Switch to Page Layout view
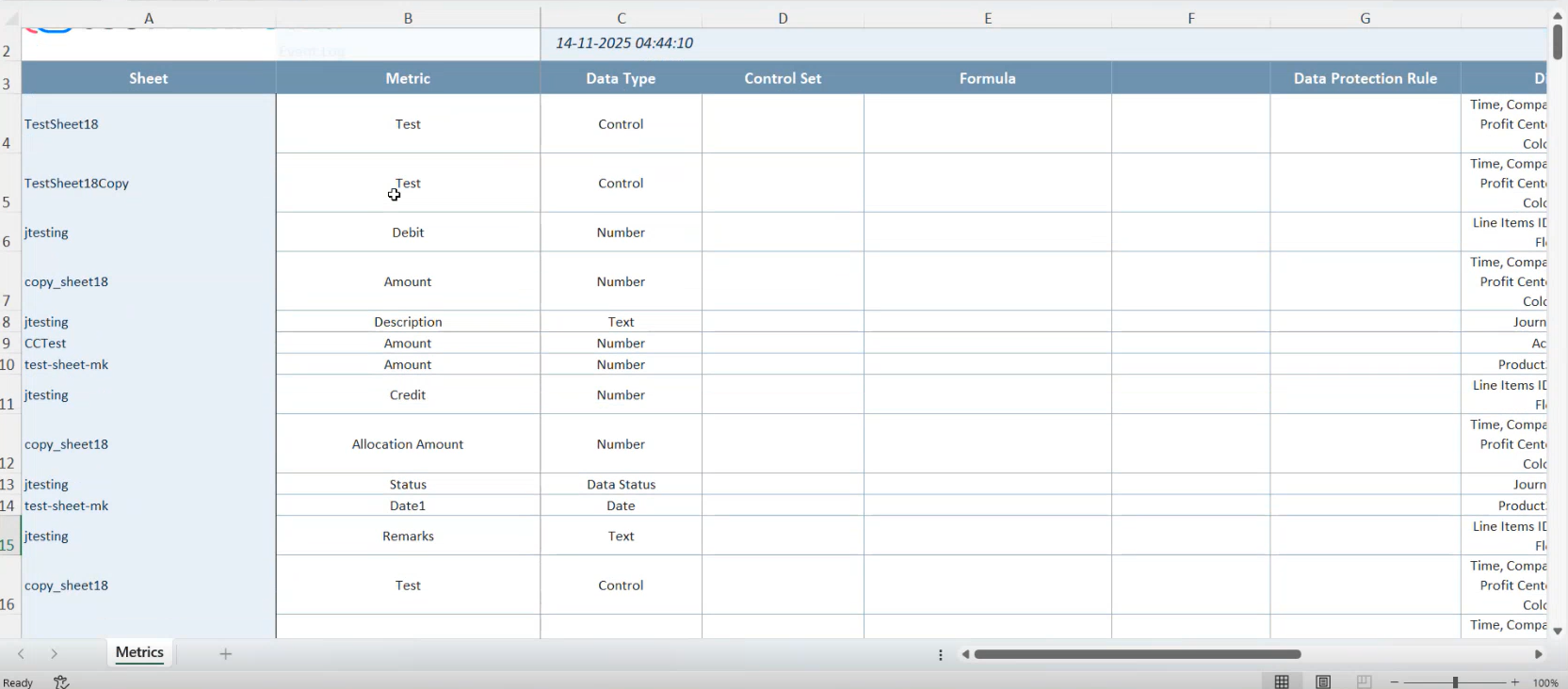 pos(1323,682)
